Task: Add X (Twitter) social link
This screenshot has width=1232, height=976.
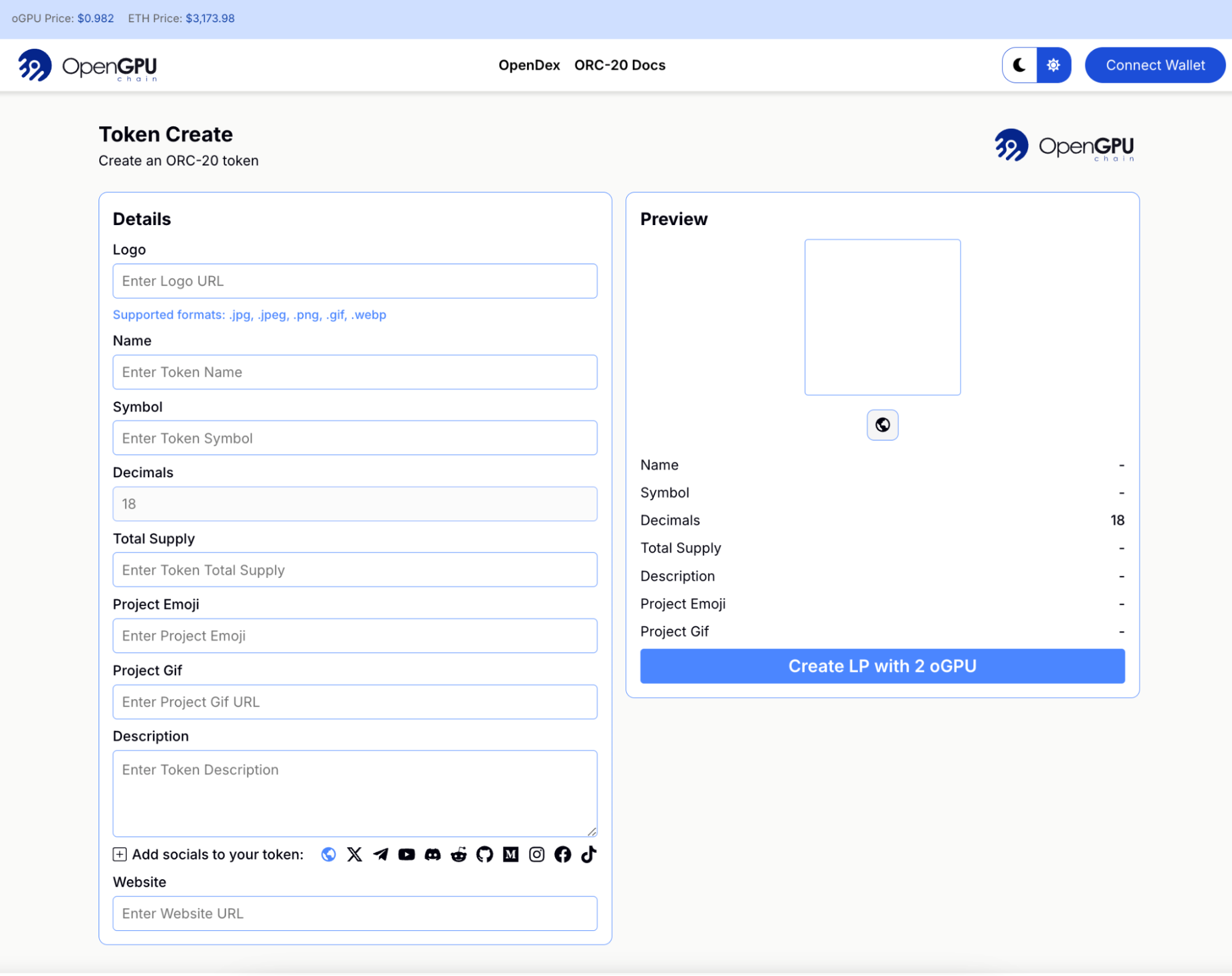Action: coord(354,854)
